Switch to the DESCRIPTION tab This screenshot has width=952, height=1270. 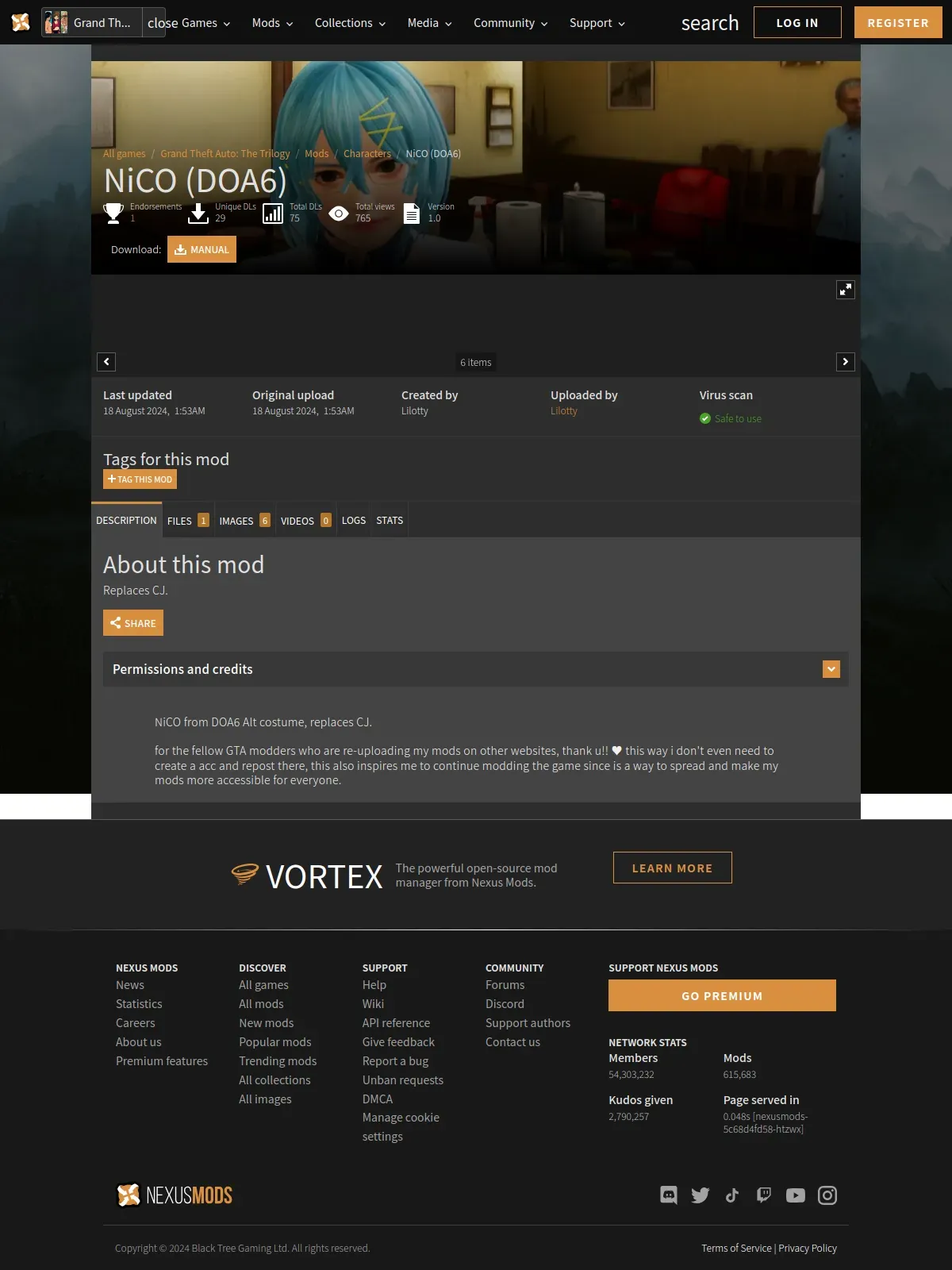(126, 520)
